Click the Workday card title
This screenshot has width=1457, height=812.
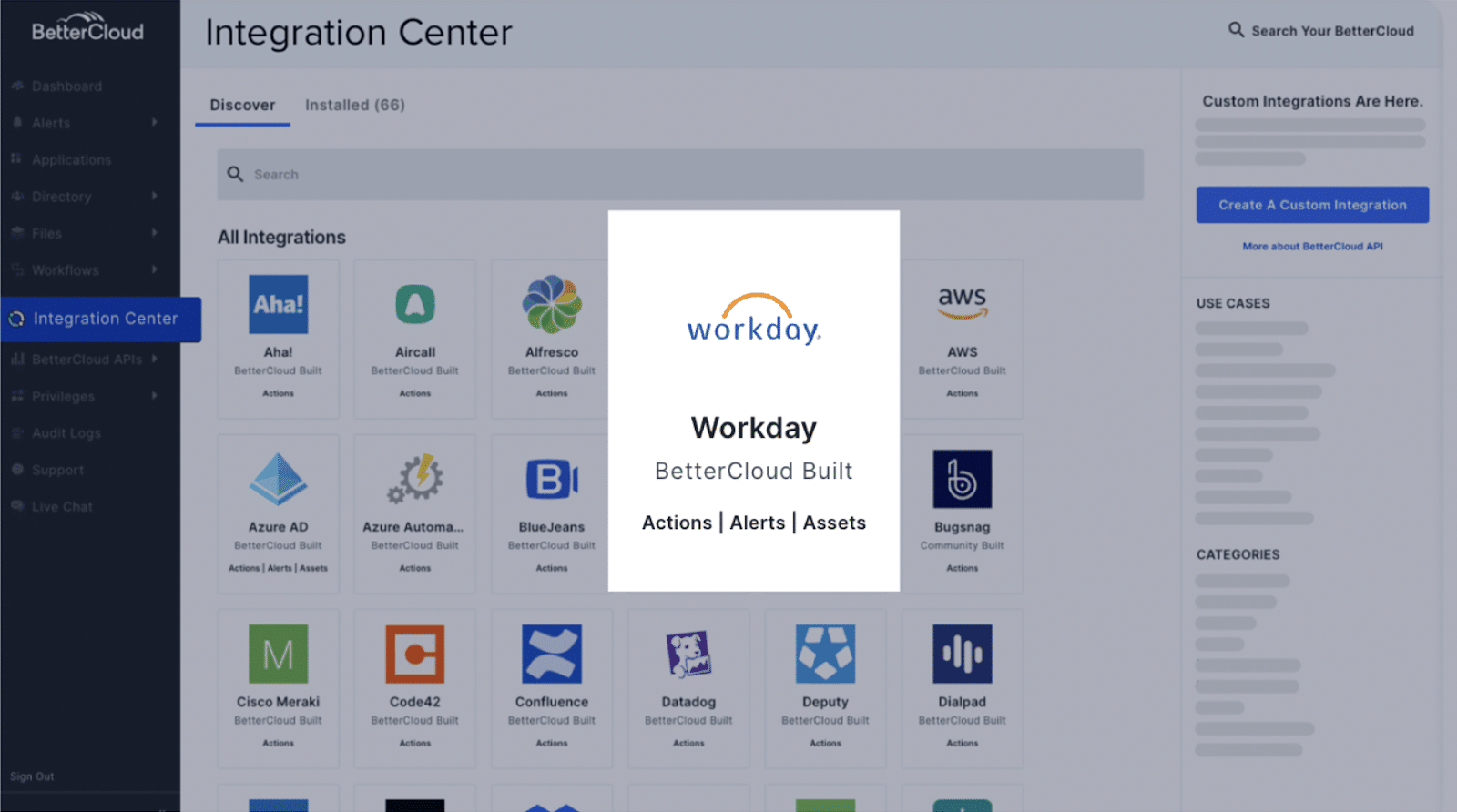[754, 428]
